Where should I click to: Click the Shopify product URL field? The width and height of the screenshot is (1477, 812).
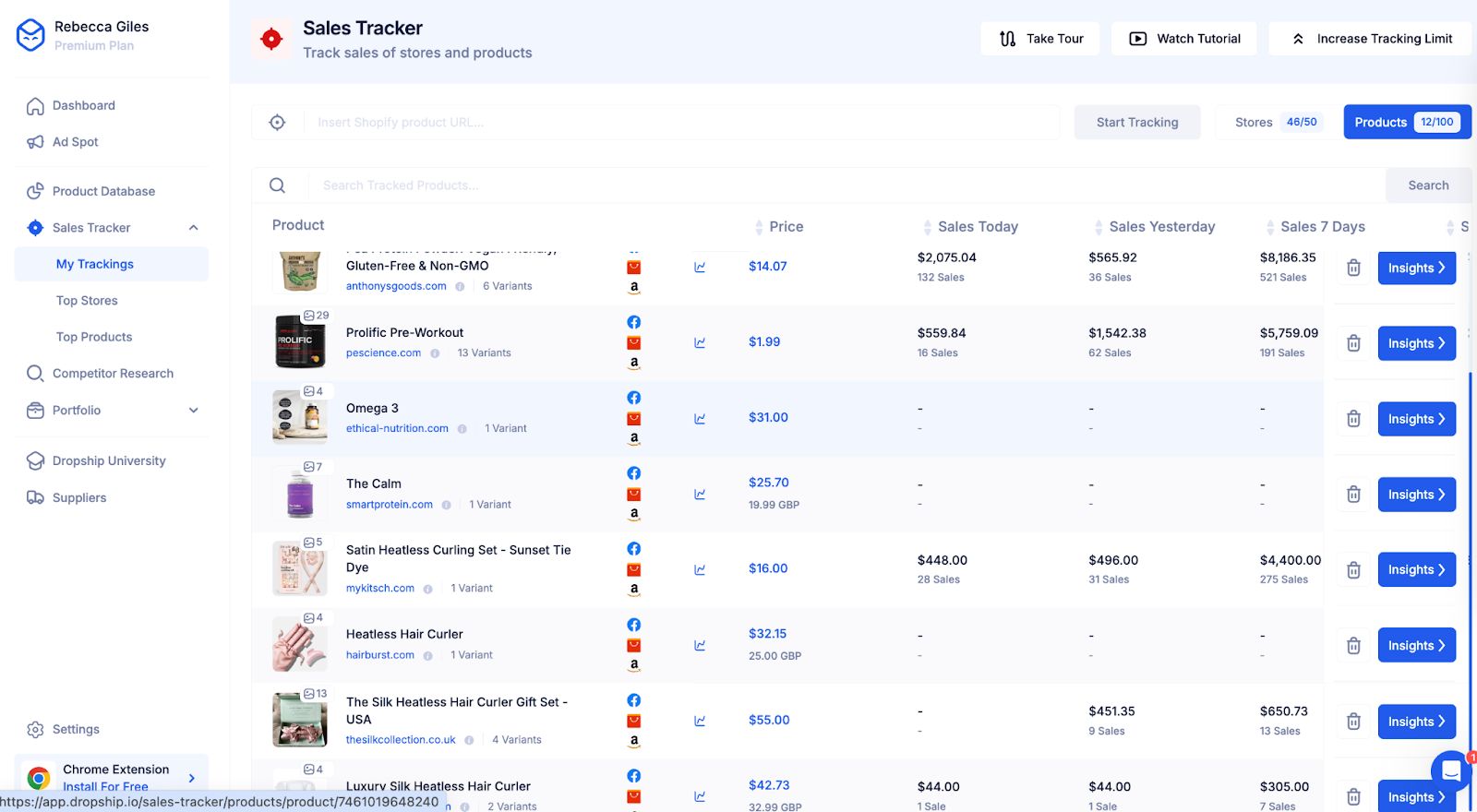pos(683,122)
